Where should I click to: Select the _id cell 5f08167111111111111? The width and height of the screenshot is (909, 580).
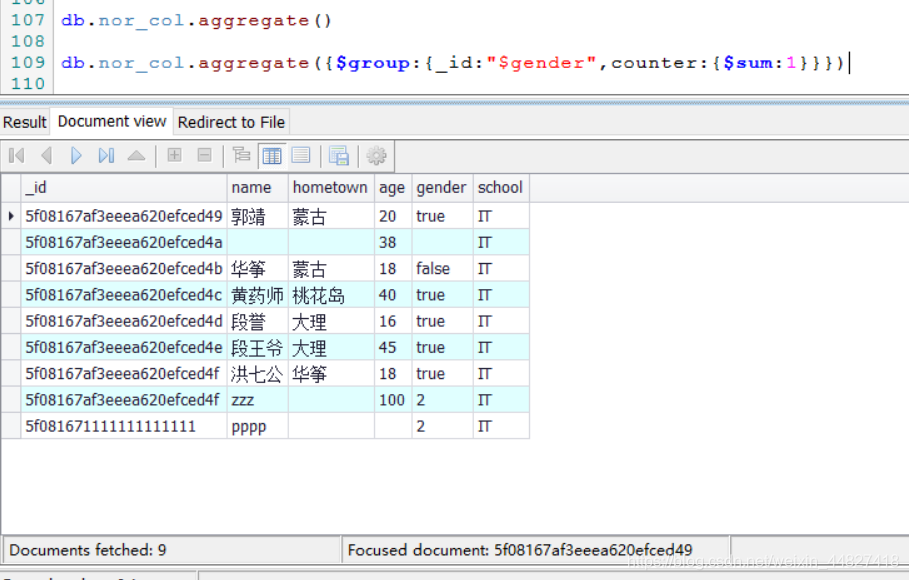124,426
